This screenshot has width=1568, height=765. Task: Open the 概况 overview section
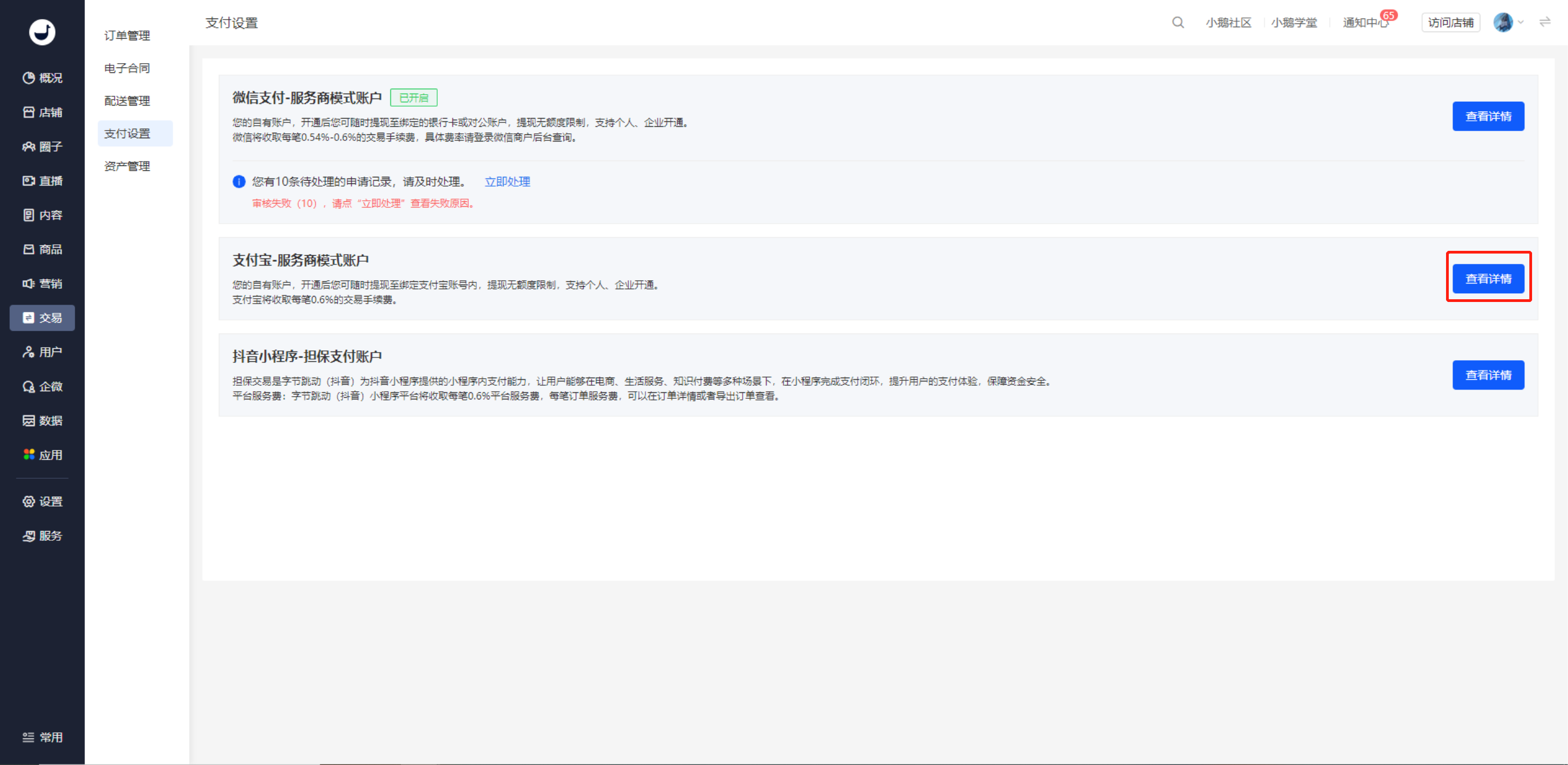[x=42, y=78]
